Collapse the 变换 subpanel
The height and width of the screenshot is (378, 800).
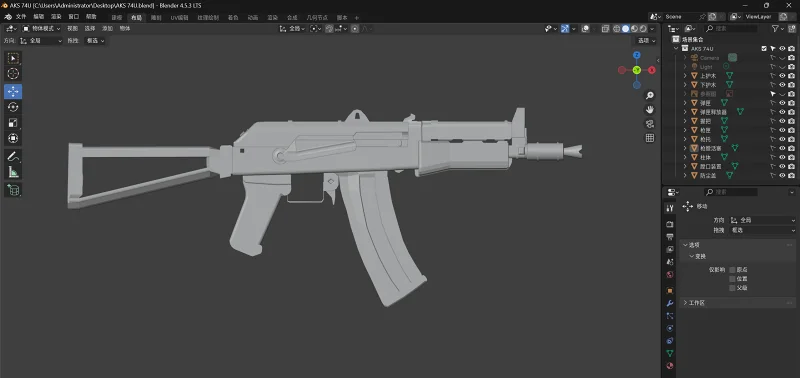[691, 256]
